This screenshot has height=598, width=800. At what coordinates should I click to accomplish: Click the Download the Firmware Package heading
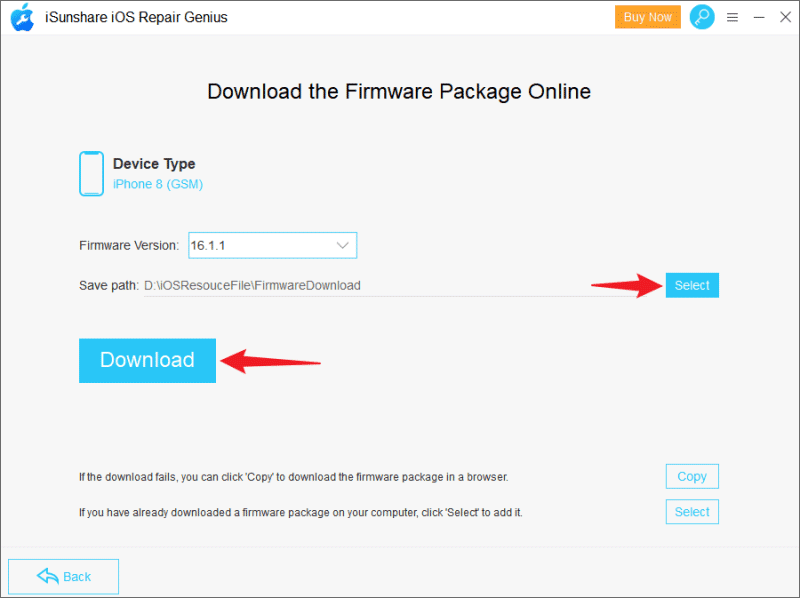tap(399, 92)
